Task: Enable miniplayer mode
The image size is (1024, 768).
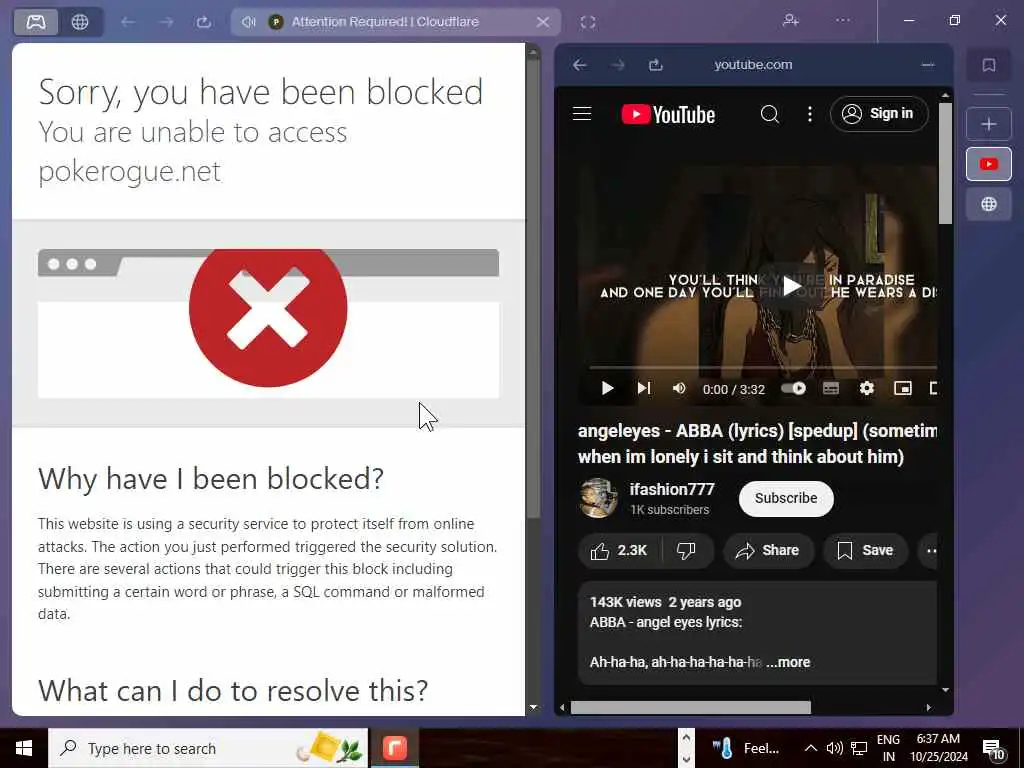Action: [903, 389]
